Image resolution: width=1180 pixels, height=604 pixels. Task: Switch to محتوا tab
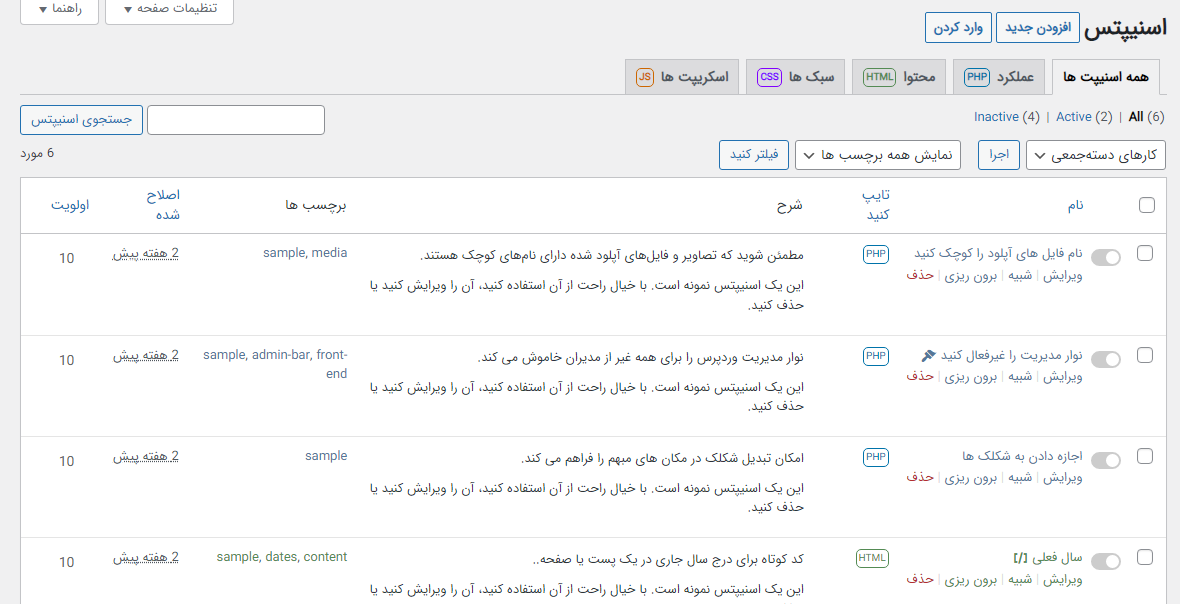click(899, 77)
